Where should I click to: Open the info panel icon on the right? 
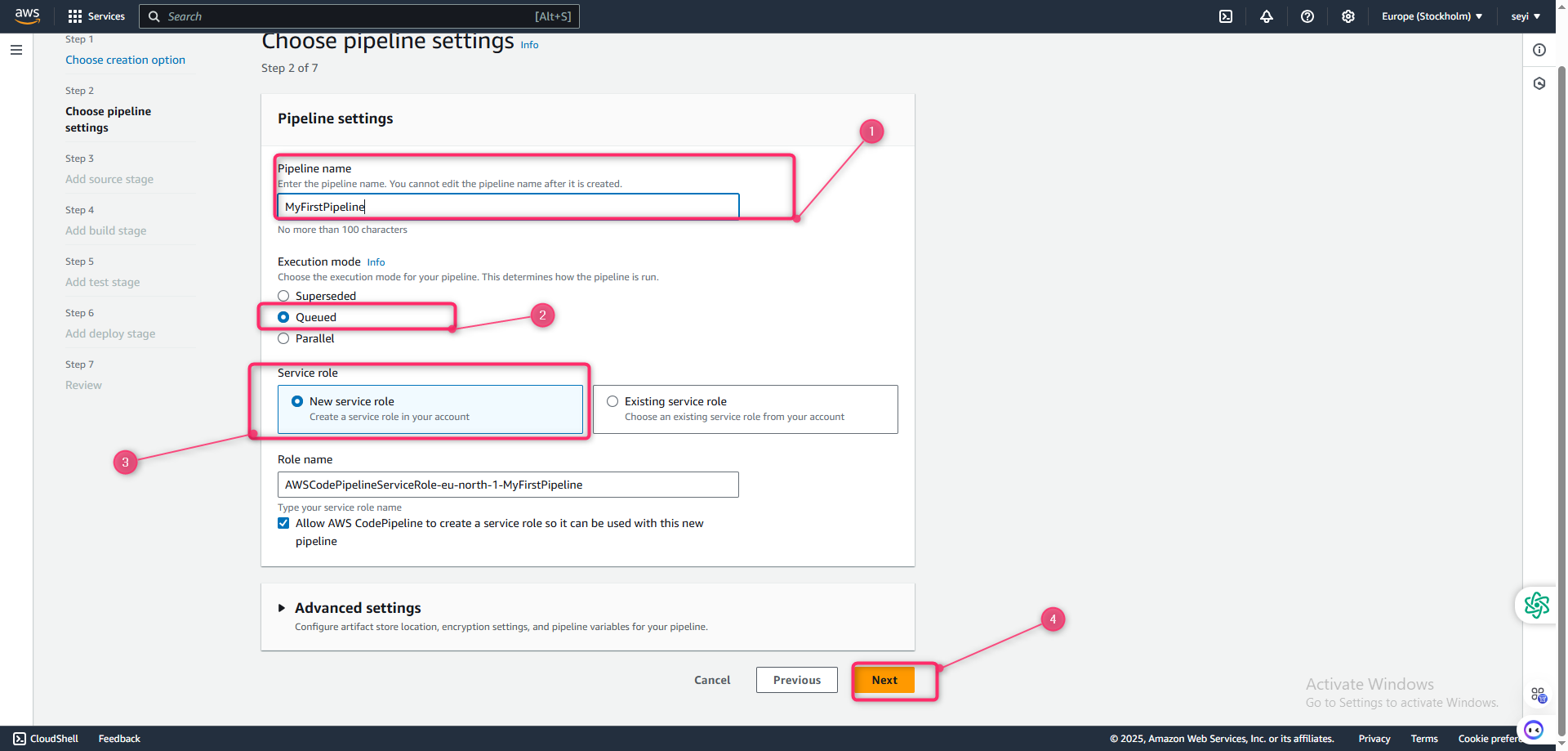pos(1539,50)
